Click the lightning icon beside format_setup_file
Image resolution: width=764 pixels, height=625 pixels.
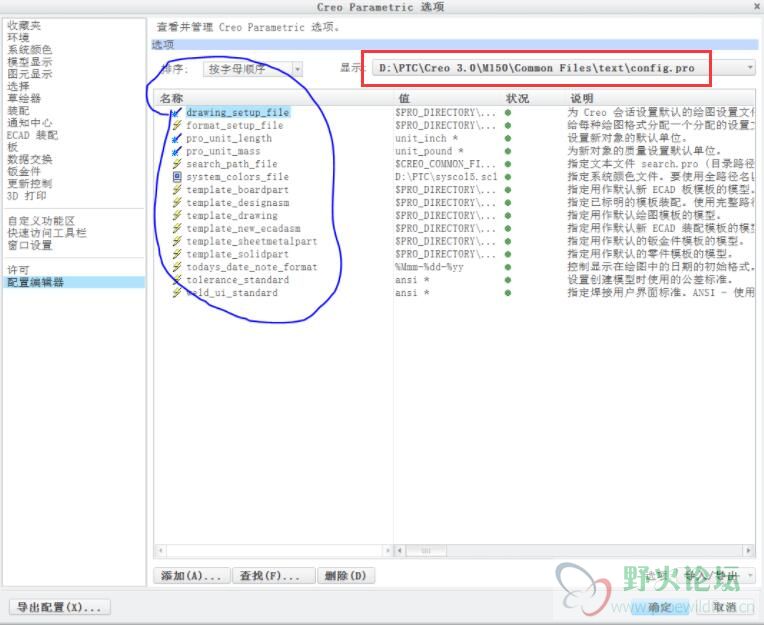pos(176,125)
